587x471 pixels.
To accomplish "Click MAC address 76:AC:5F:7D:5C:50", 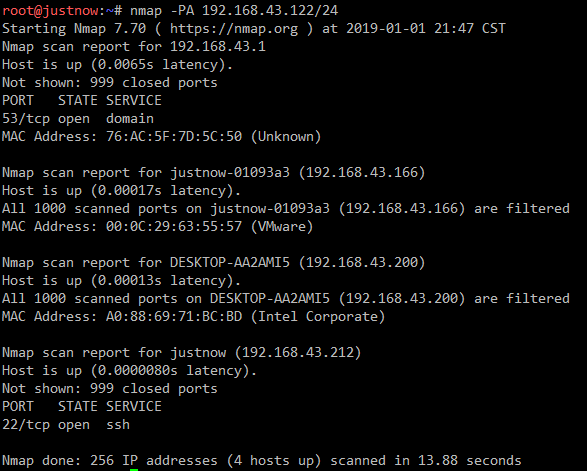I will [x=174, y=136].
